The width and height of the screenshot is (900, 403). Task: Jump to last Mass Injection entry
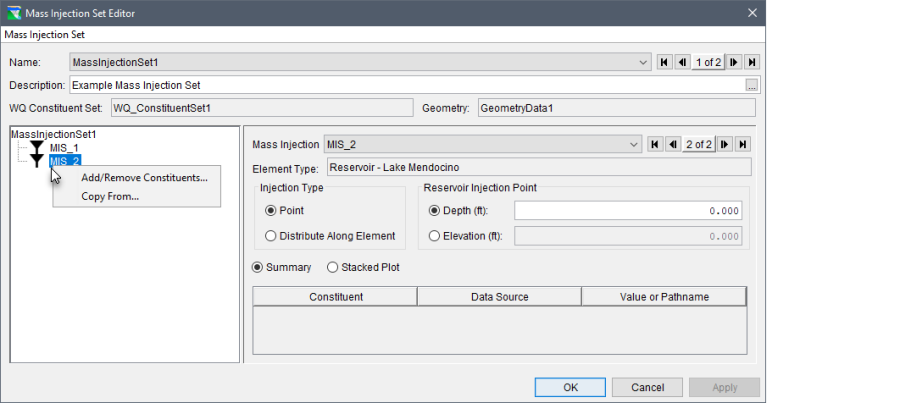pyautogui.click(x=743, y=145)
